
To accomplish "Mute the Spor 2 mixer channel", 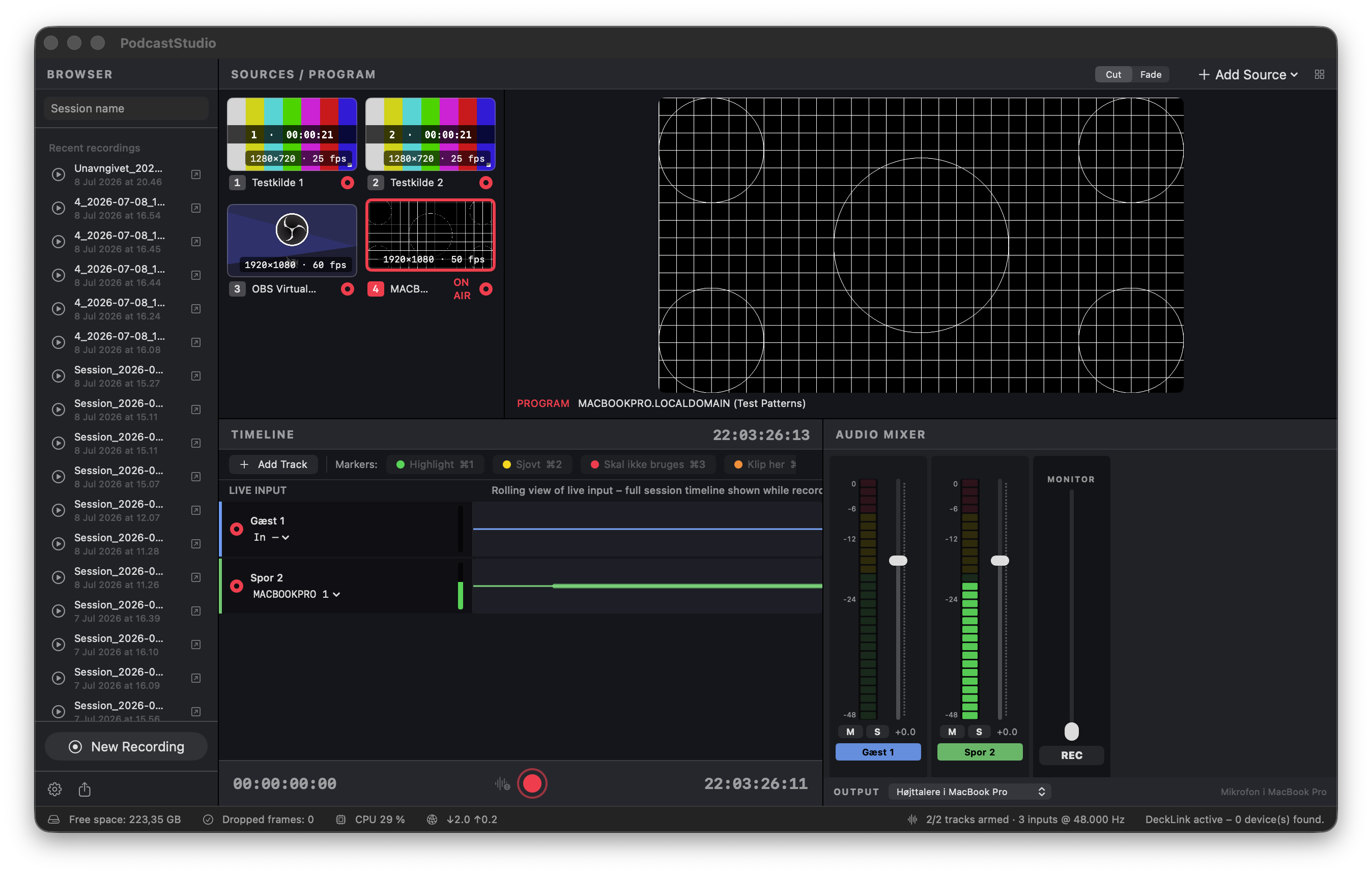I will (952, 732).
